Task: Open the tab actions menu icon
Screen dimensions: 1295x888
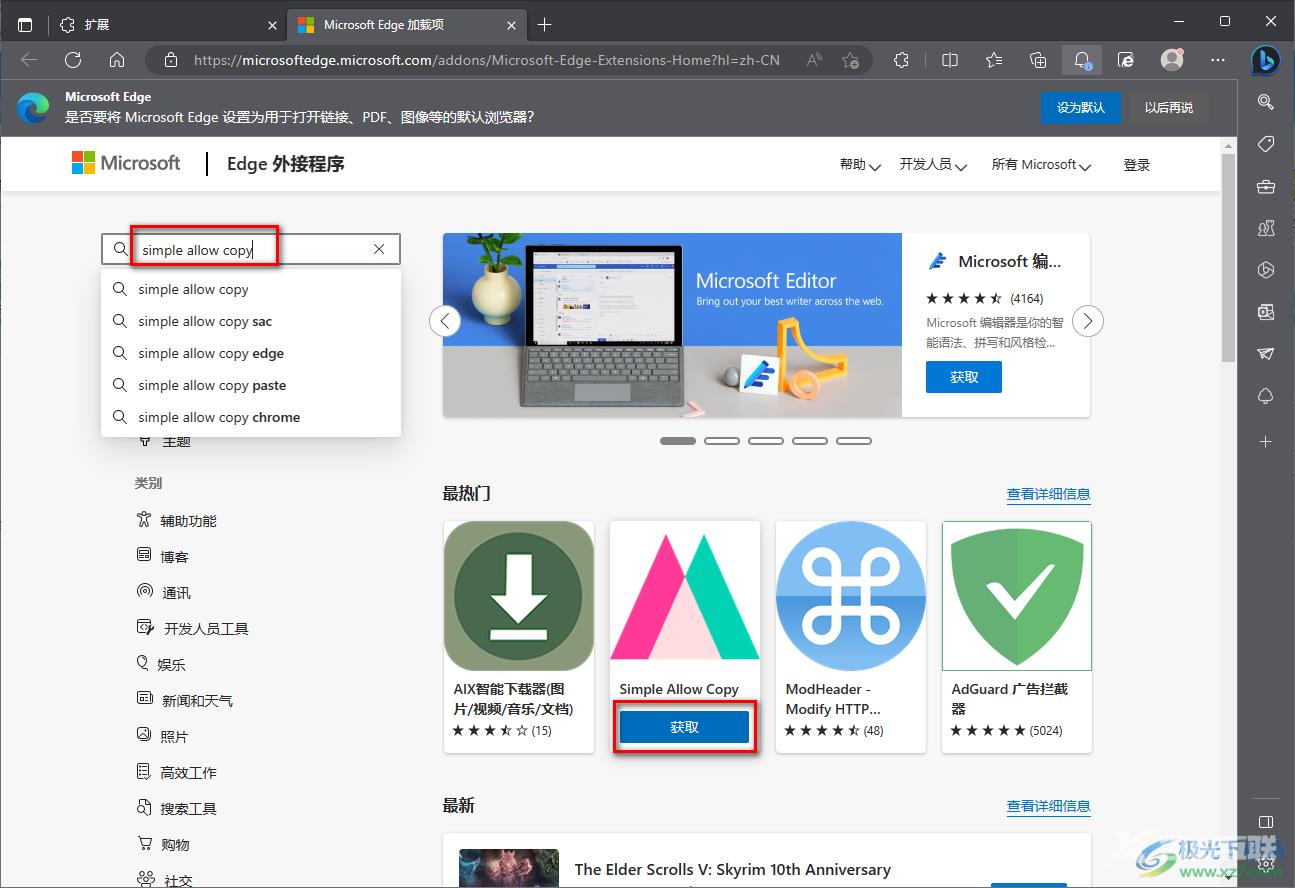Action: pyautogui.click(x=25, y=24)
